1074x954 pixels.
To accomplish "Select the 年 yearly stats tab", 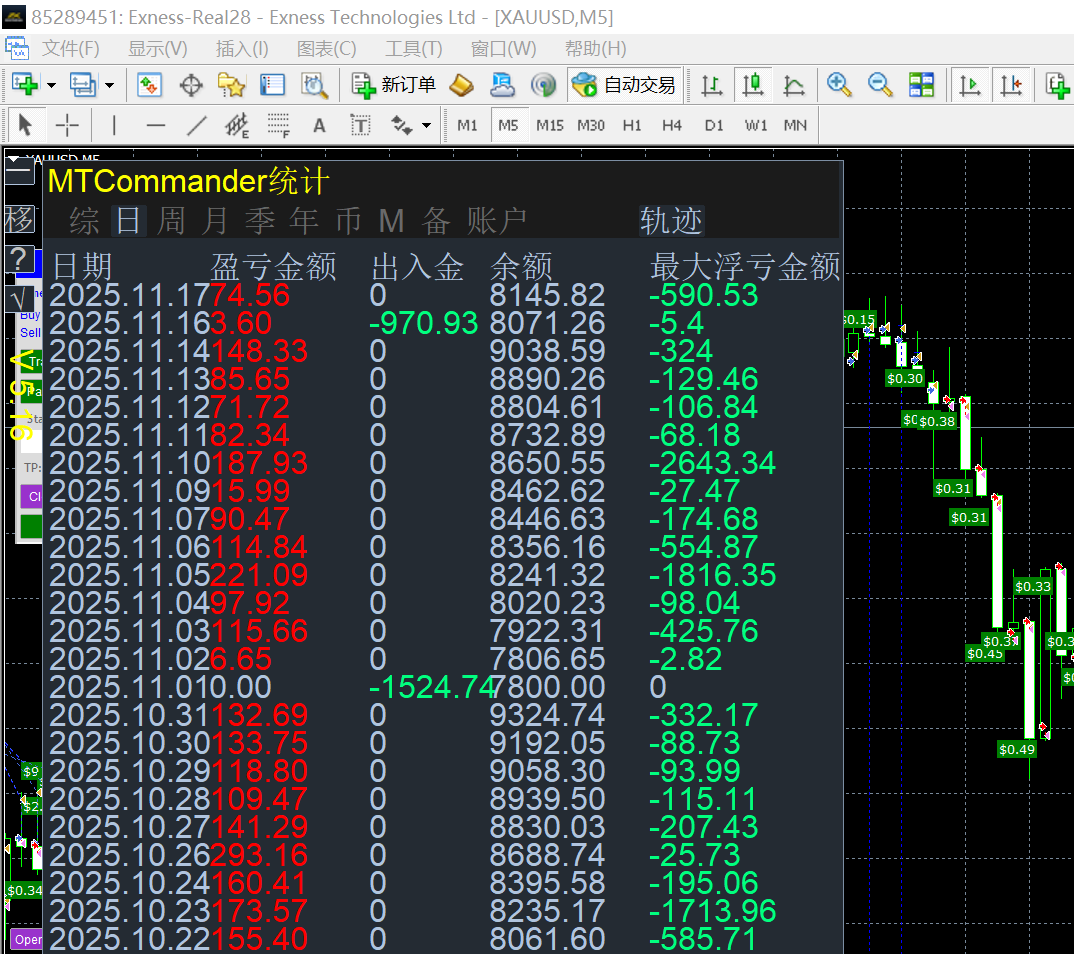I will [x=303, y=221].
